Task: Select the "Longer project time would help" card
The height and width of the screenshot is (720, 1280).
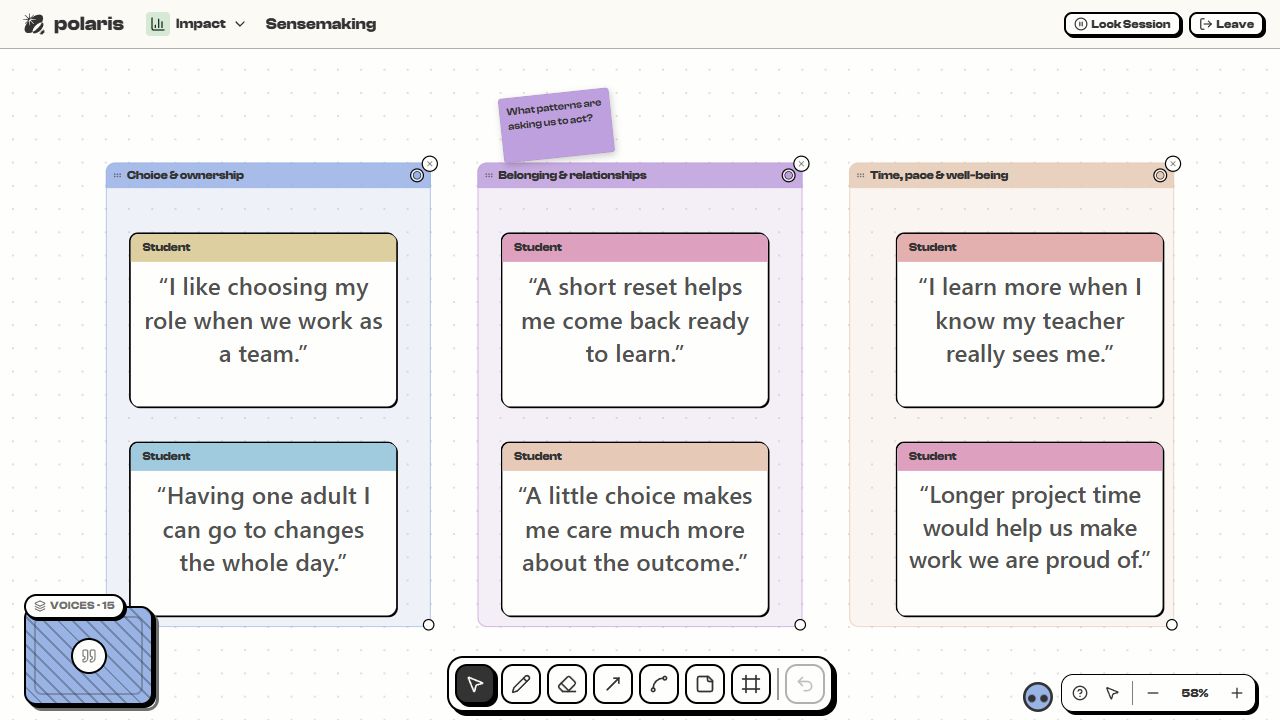Action: pos(1030,529)
